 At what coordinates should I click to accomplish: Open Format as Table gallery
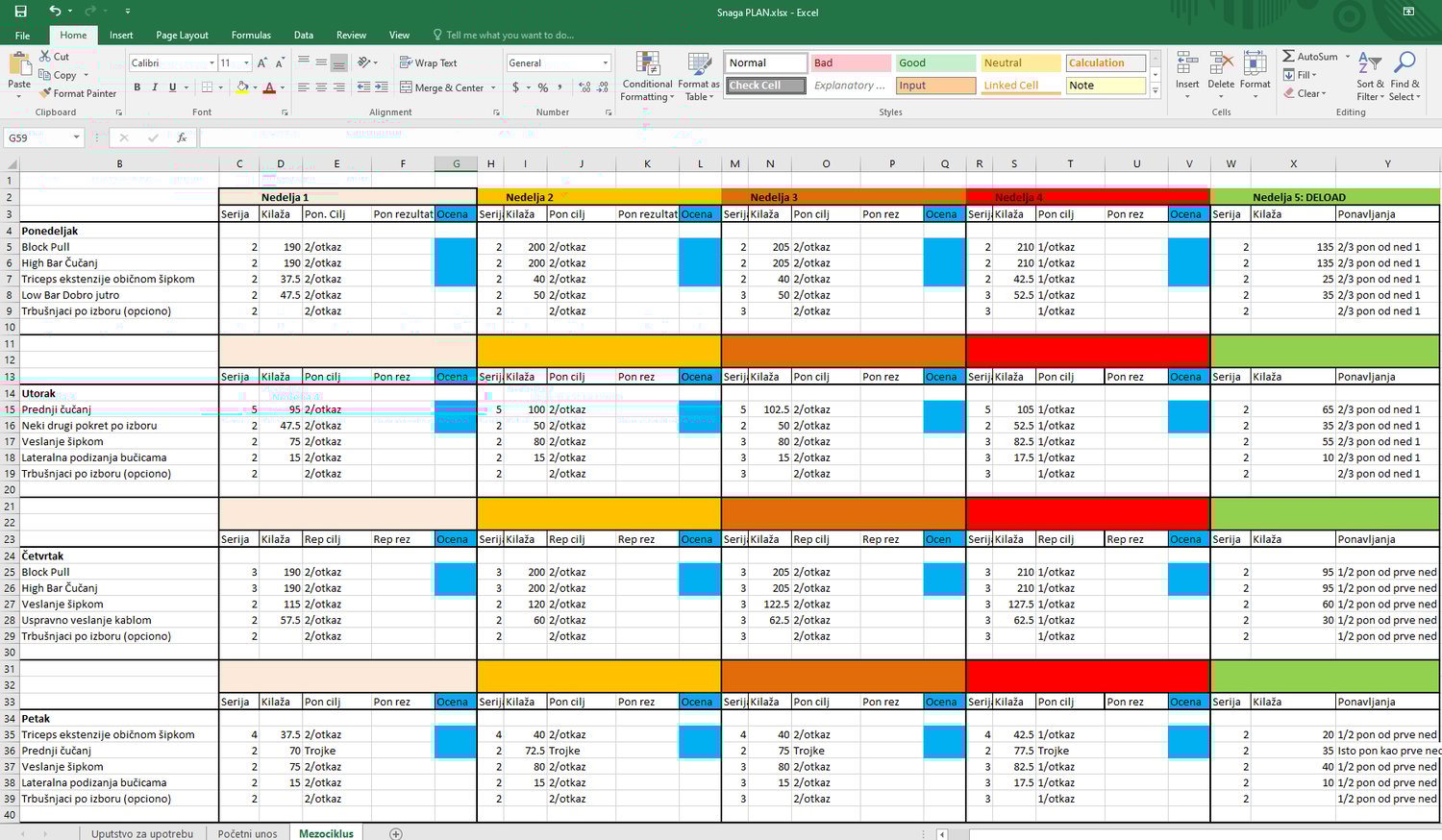tap(699, 77)
